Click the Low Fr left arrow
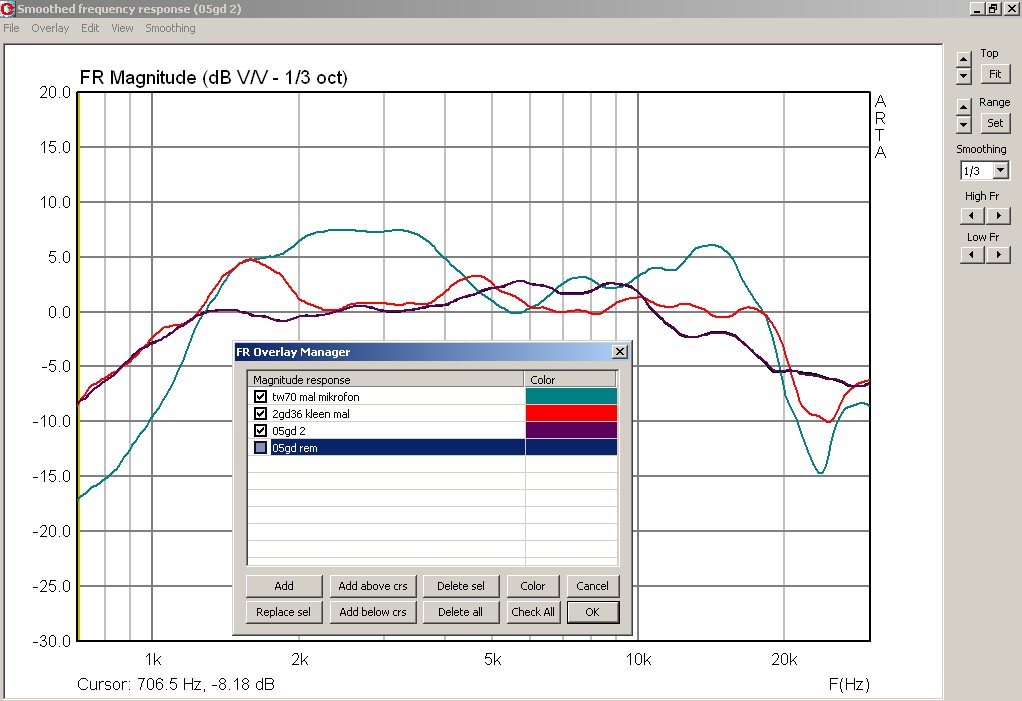This screenshot has width=1022, height=701. click(x=972, y=255)
